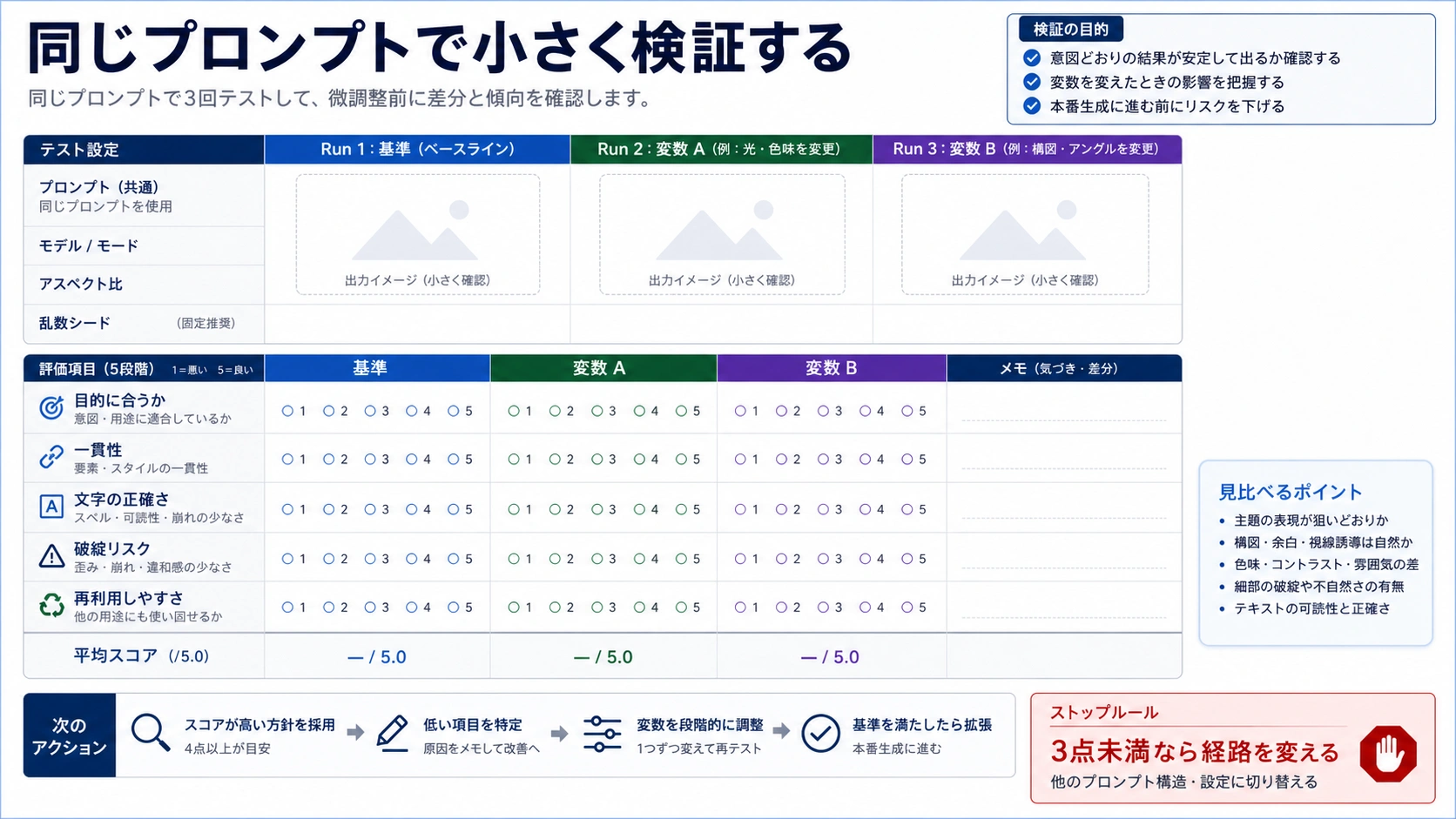This screenshot has width=1456, height=819.
Task: Click the circled checkmark icon for 基準を満たしたら拡張
Action: pyautogui.click(x=820, y=734)
